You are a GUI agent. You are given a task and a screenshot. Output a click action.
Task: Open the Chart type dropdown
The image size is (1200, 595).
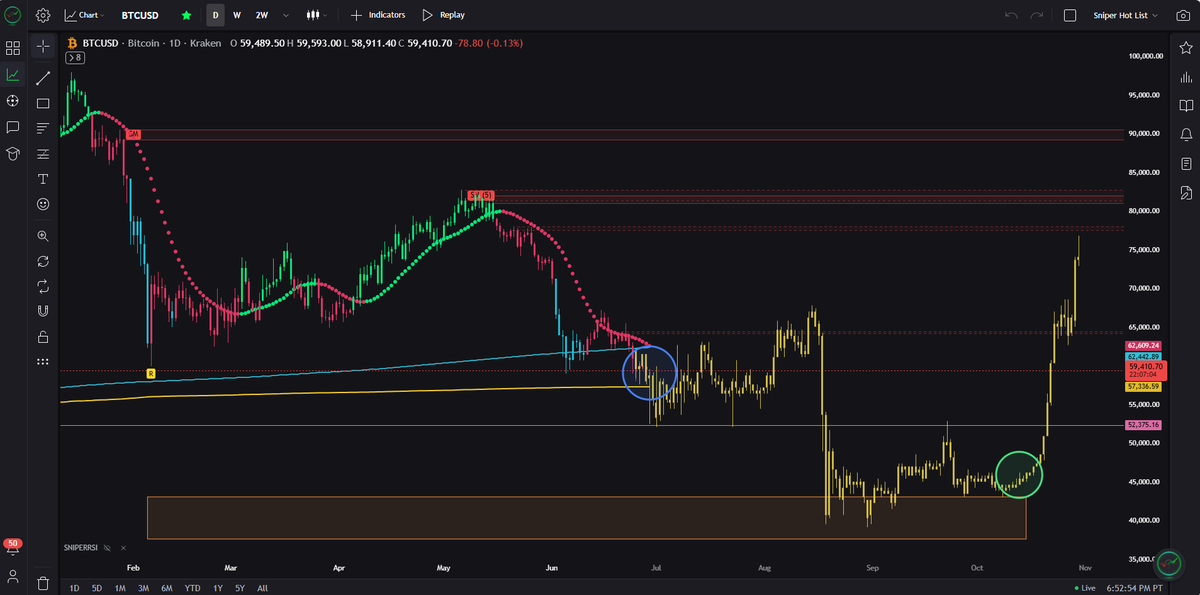tap(83, 15)
